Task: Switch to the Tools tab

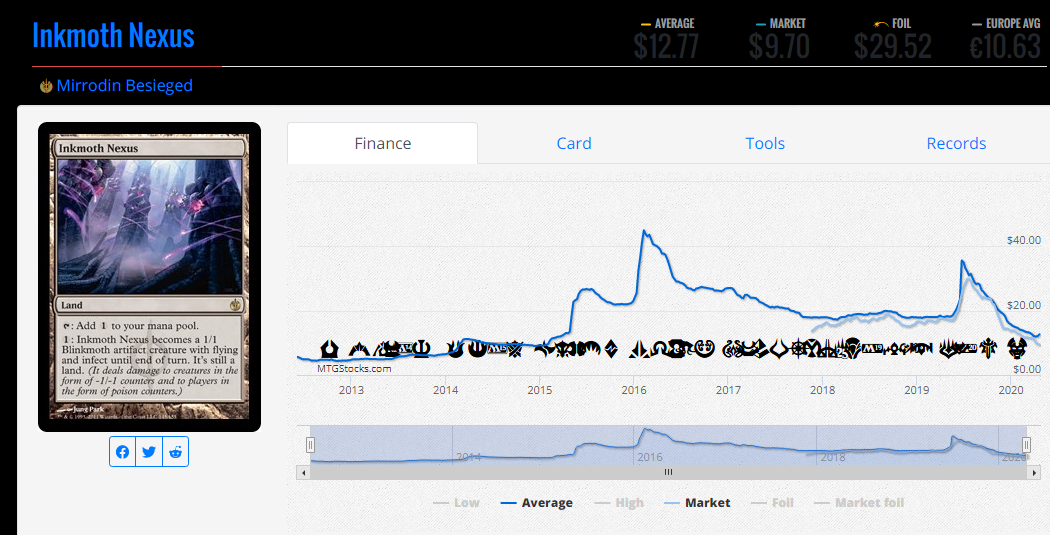Action: click(x=765, y=143)
